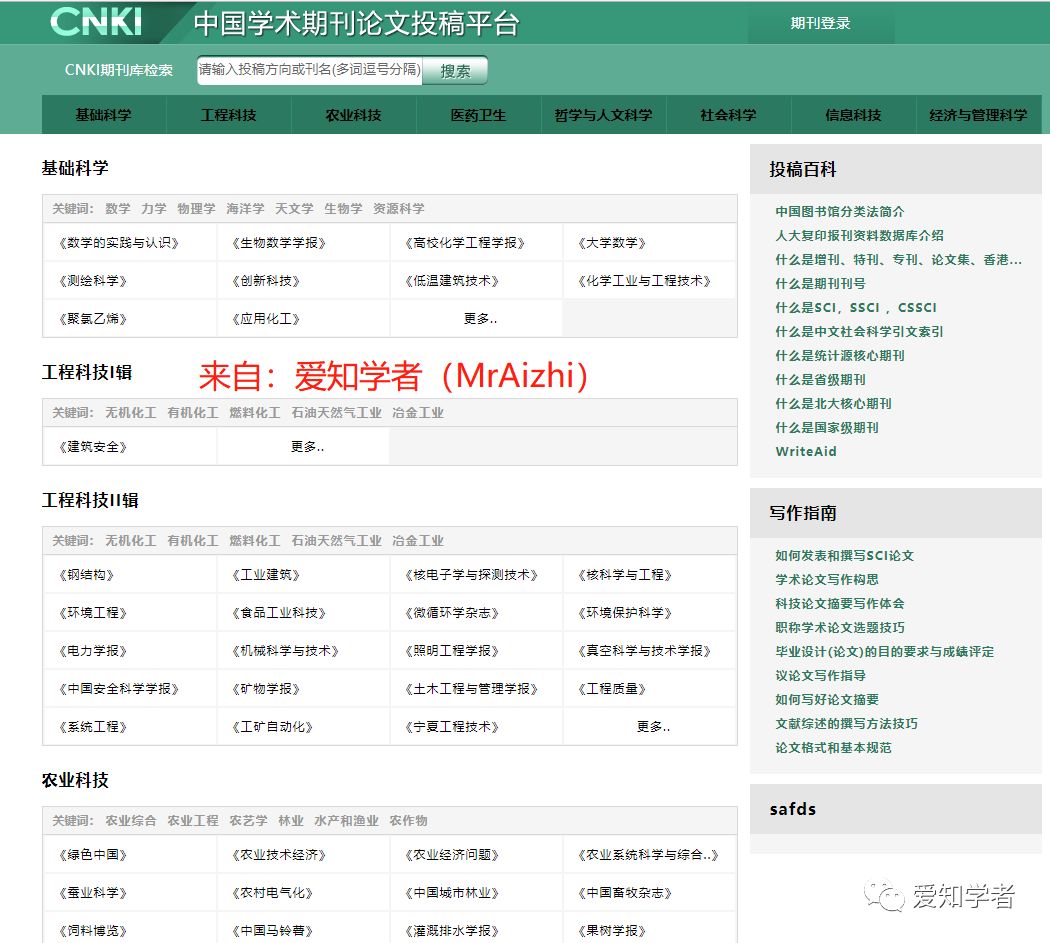
Task: Open journal 《应用化工》
Action: (x=266, y=319)
